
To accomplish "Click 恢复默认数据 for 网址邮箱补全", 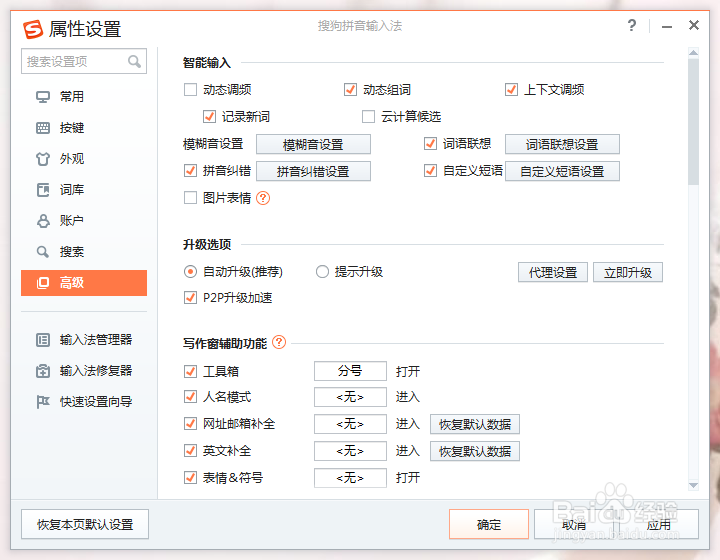I will [x=475, y=424].
